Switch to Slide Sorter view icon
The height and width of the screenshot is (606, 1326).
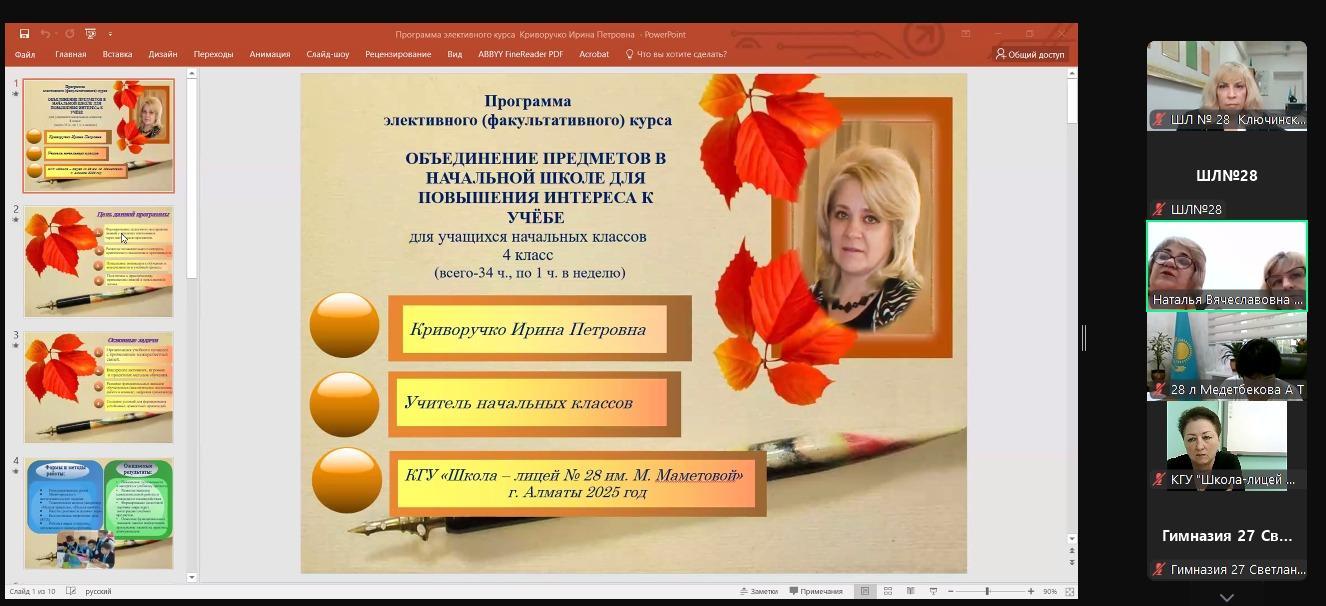click(887, 591)
